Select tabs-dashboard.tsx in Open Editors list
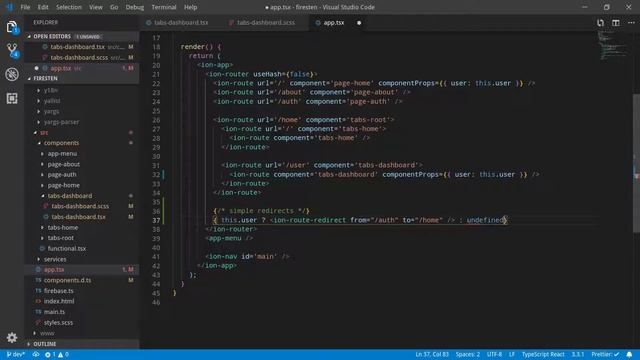This screenshot has width=640, height=360. [x=82, y=47]
